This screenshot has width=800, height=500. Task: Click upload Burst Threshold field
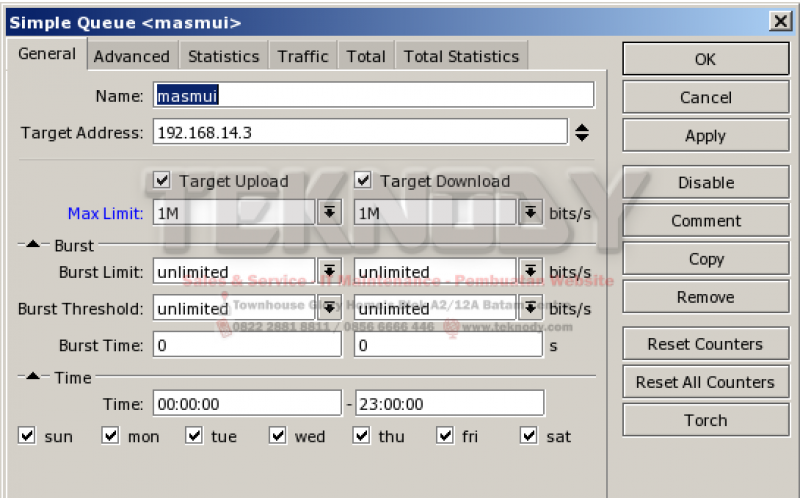234,308
